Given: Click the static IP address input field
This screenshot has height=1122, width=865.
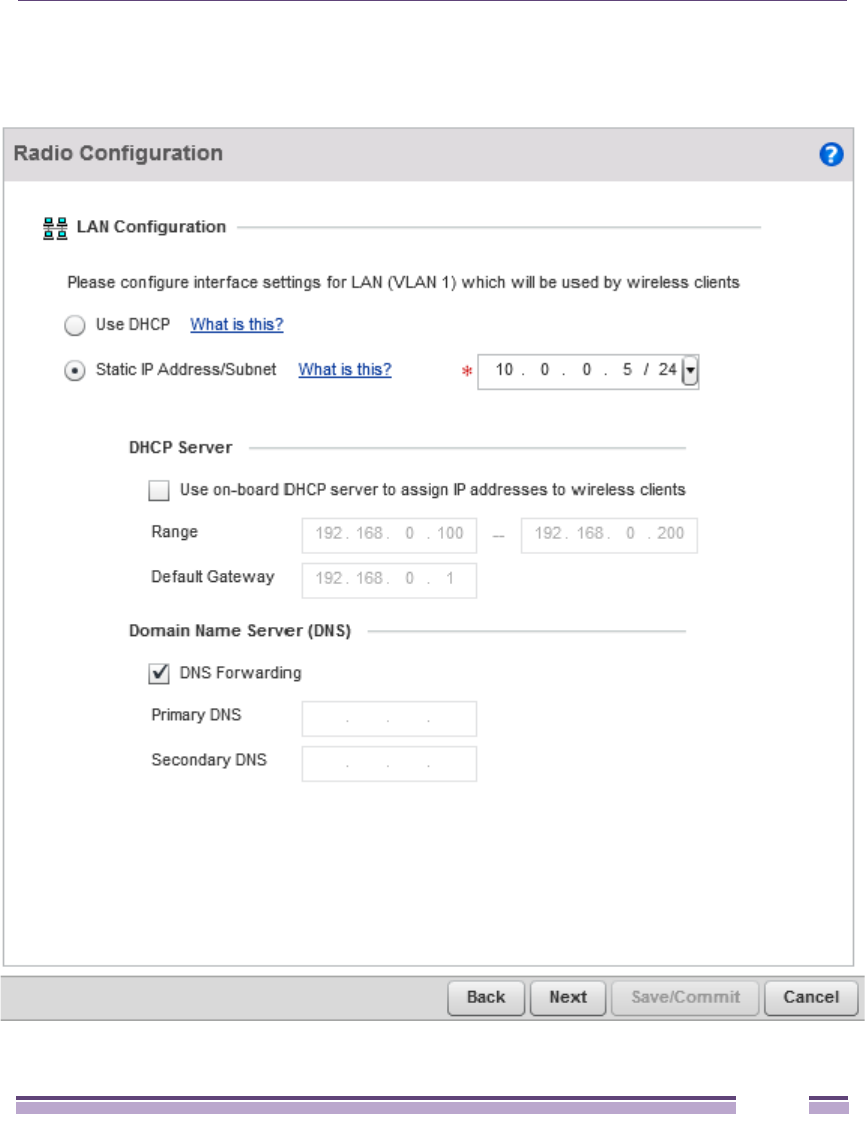Looking at the screenshot, I should pos(578,371).
